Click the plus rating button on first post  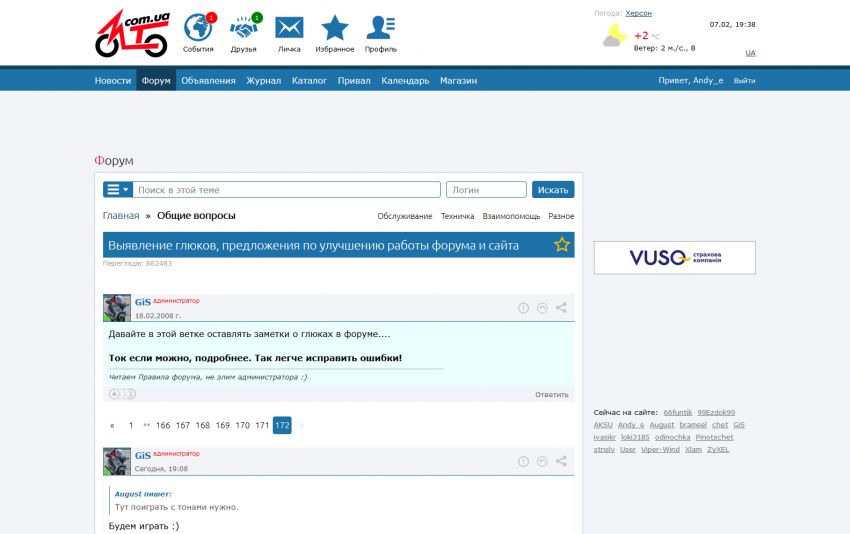(114, 394)
